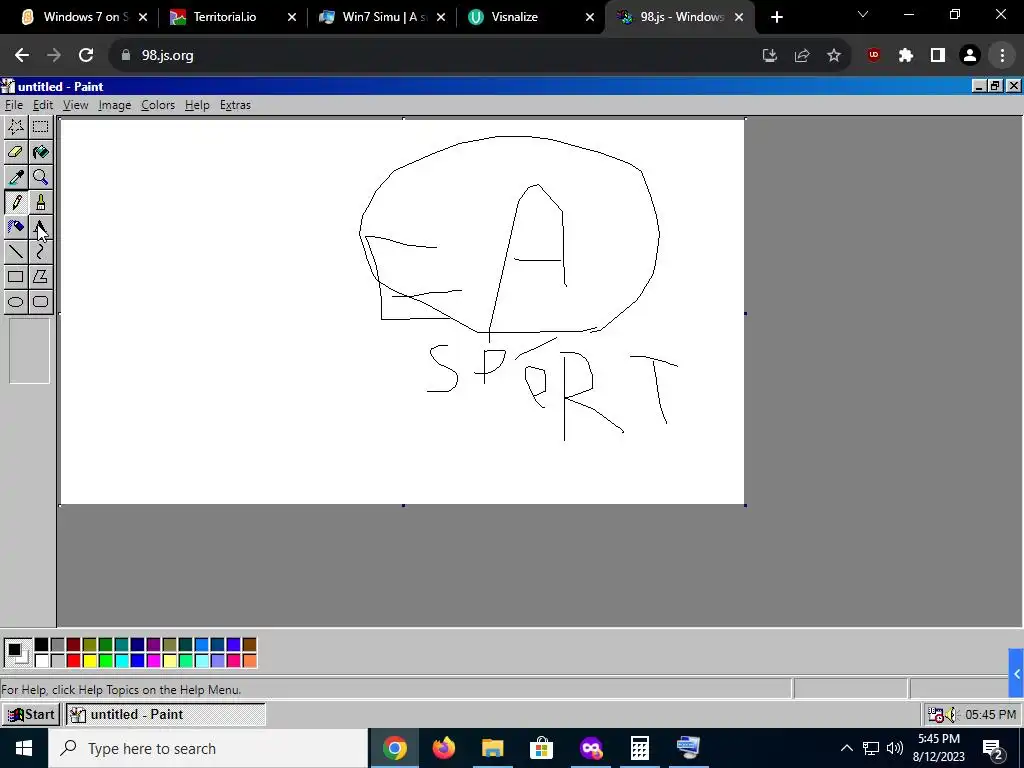Viewport: 1024px width, 768px height.
Task: Expand the blue side arrow panel
Action: [x=1016, y=673]
